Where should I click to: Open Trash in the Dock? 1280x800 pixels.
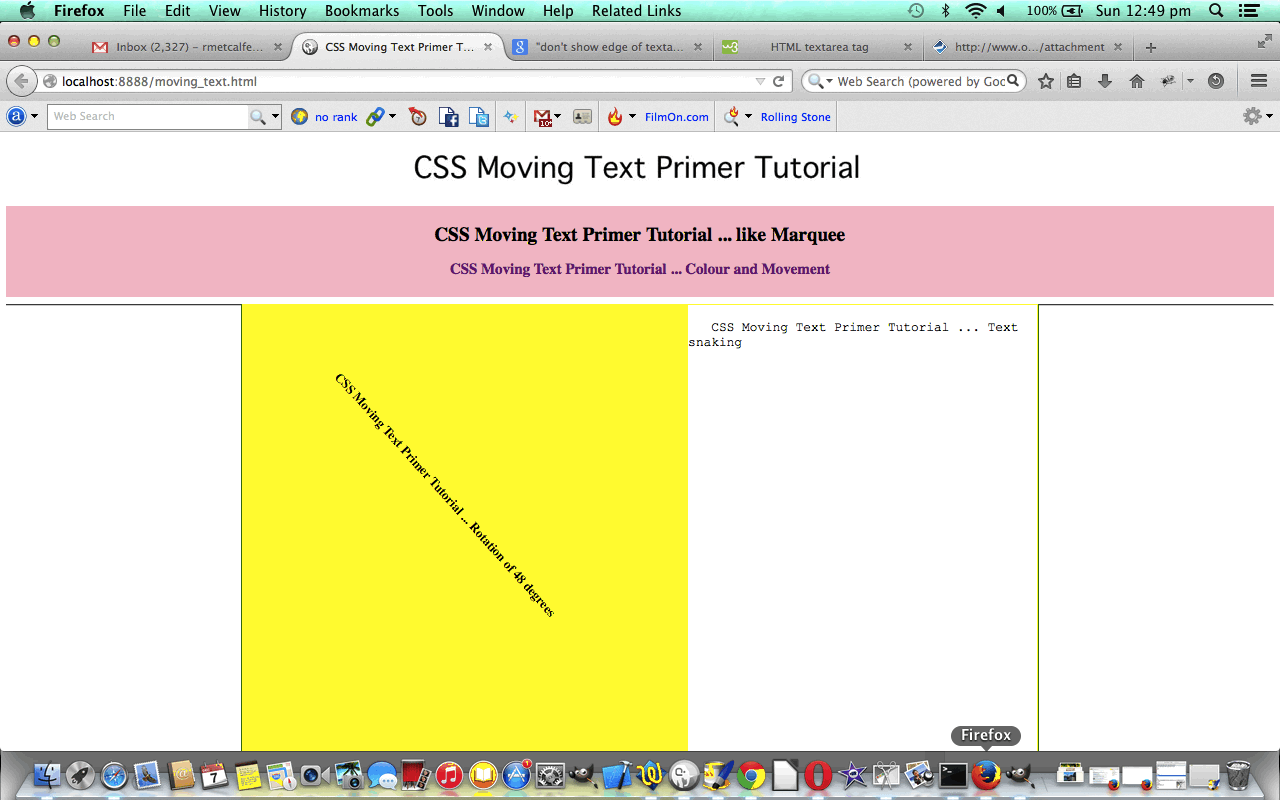tap(1238, 775)
